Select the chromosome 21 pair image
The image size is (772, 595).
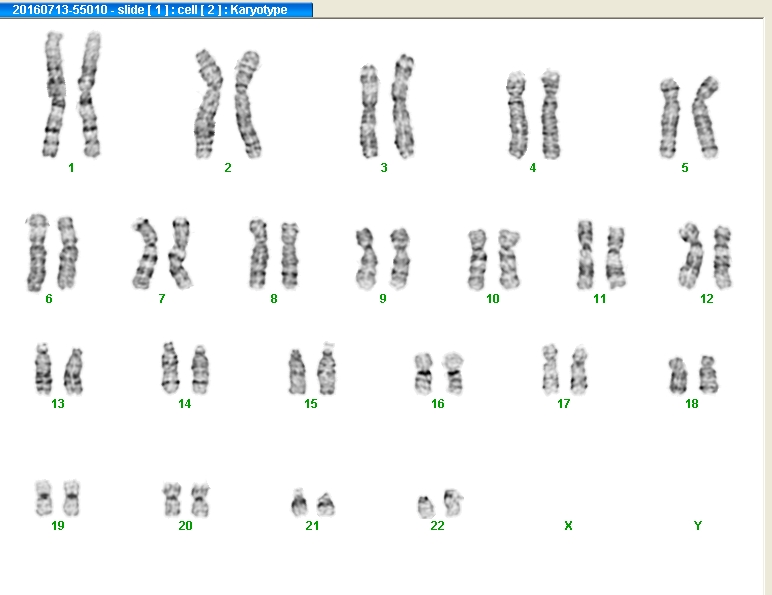(313, 502)
